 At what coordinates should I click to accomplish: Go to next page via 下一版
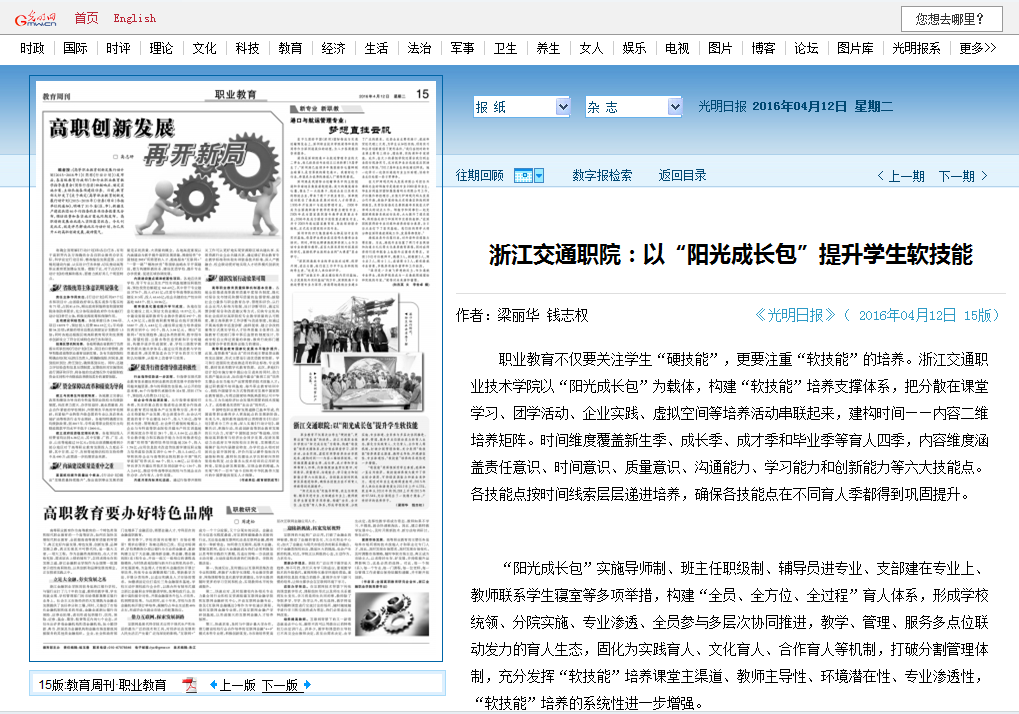pyautogui.click(x=286, y=685)
